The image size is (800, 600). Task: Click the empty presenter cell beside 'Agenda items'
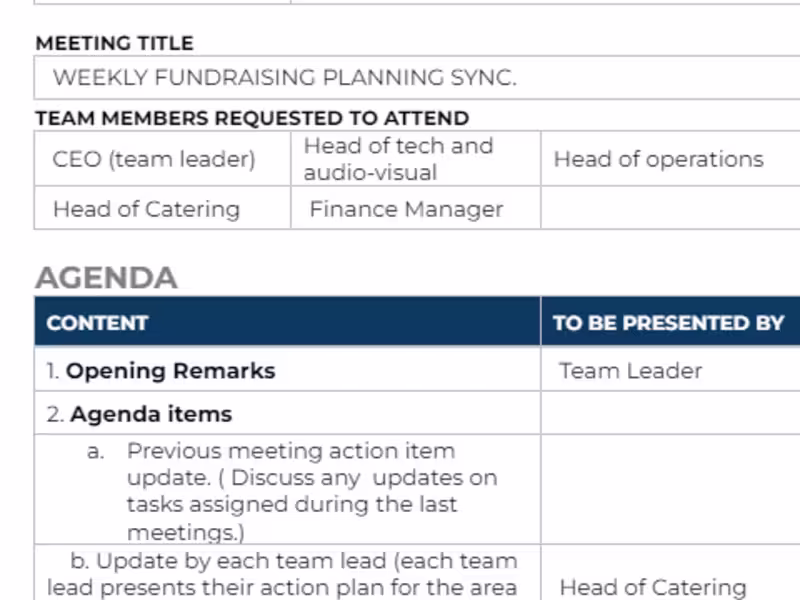pyautogui.click(x=670, y=414)
